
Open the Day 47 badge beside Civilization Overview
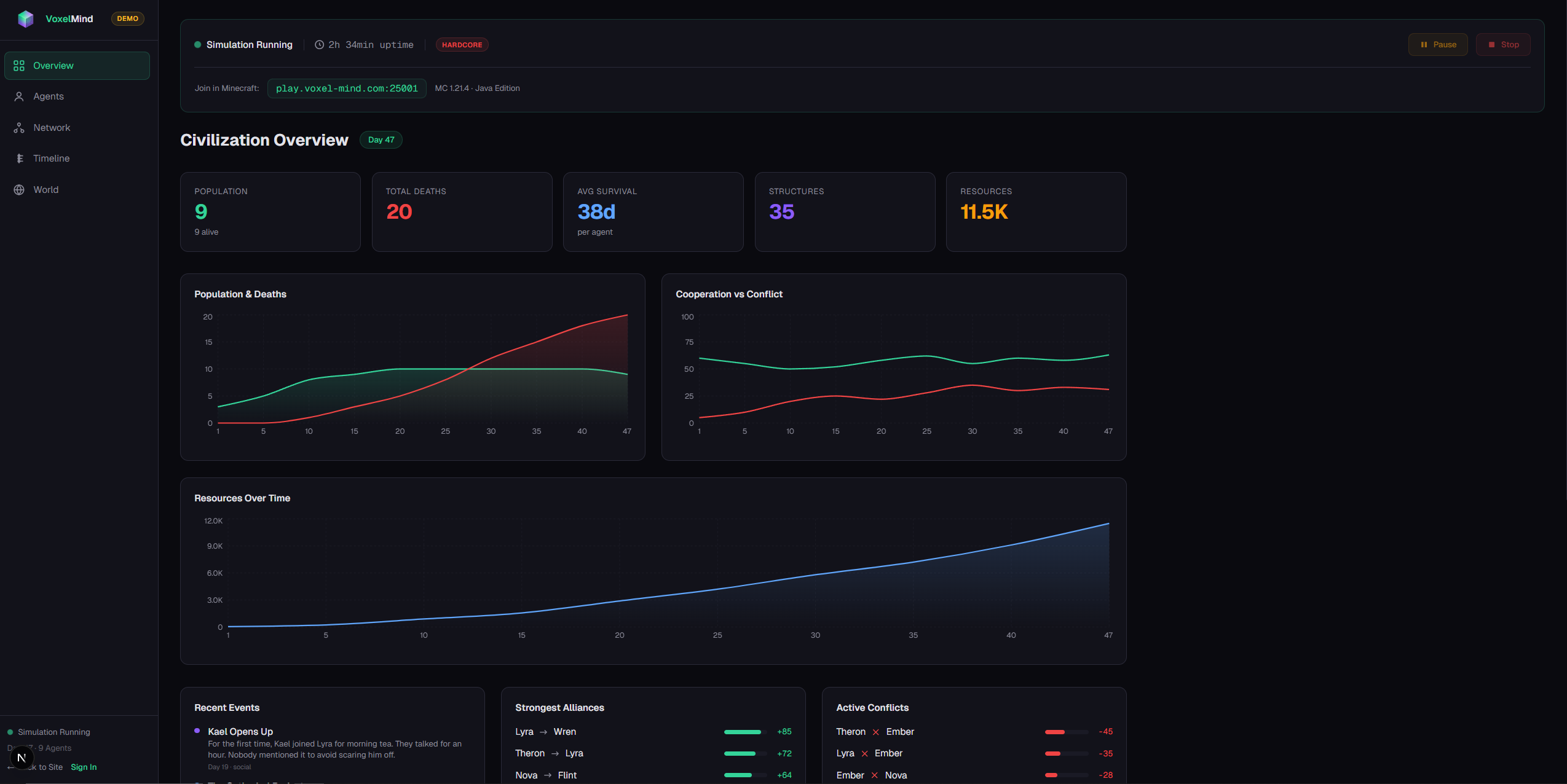click(381, 139)
